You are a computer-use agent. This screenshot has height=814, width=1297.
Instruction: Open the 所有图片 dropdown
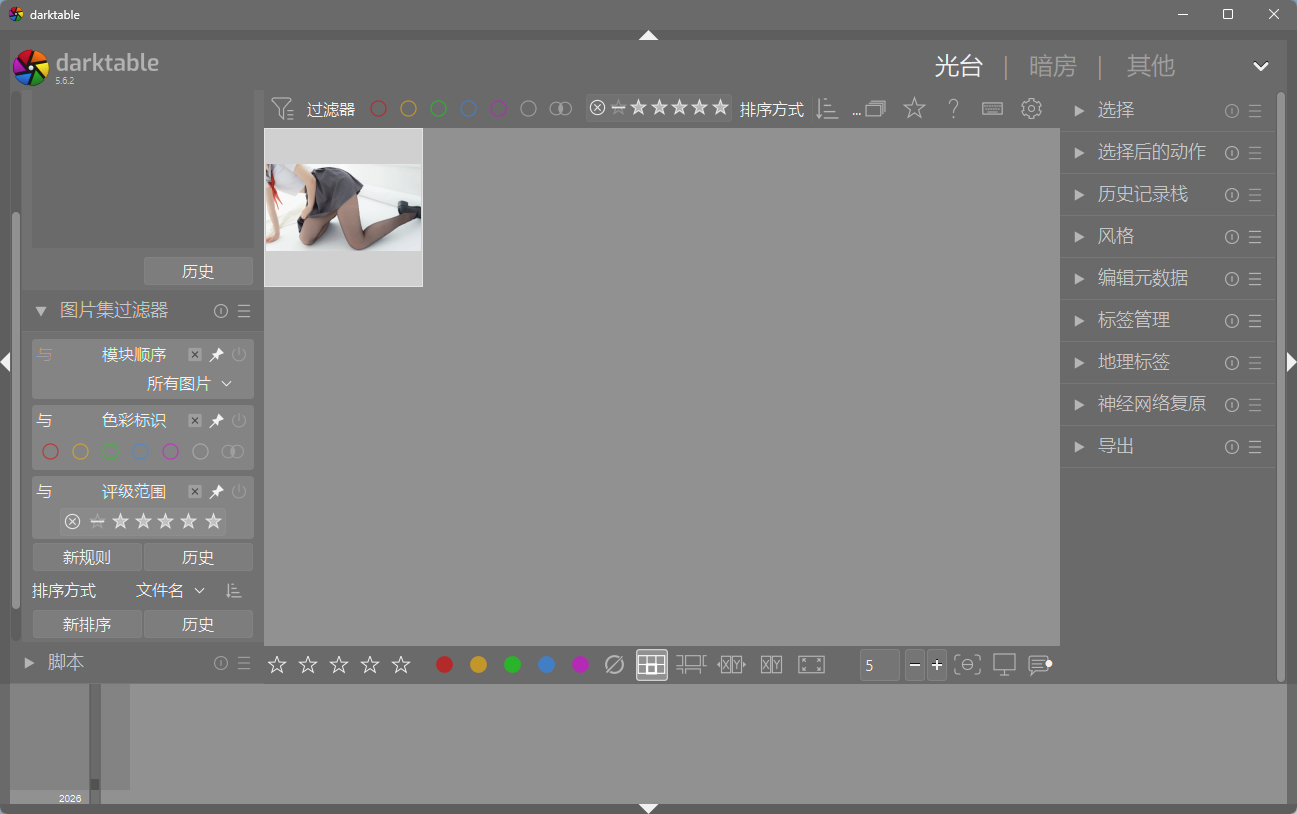pos(190,384)
